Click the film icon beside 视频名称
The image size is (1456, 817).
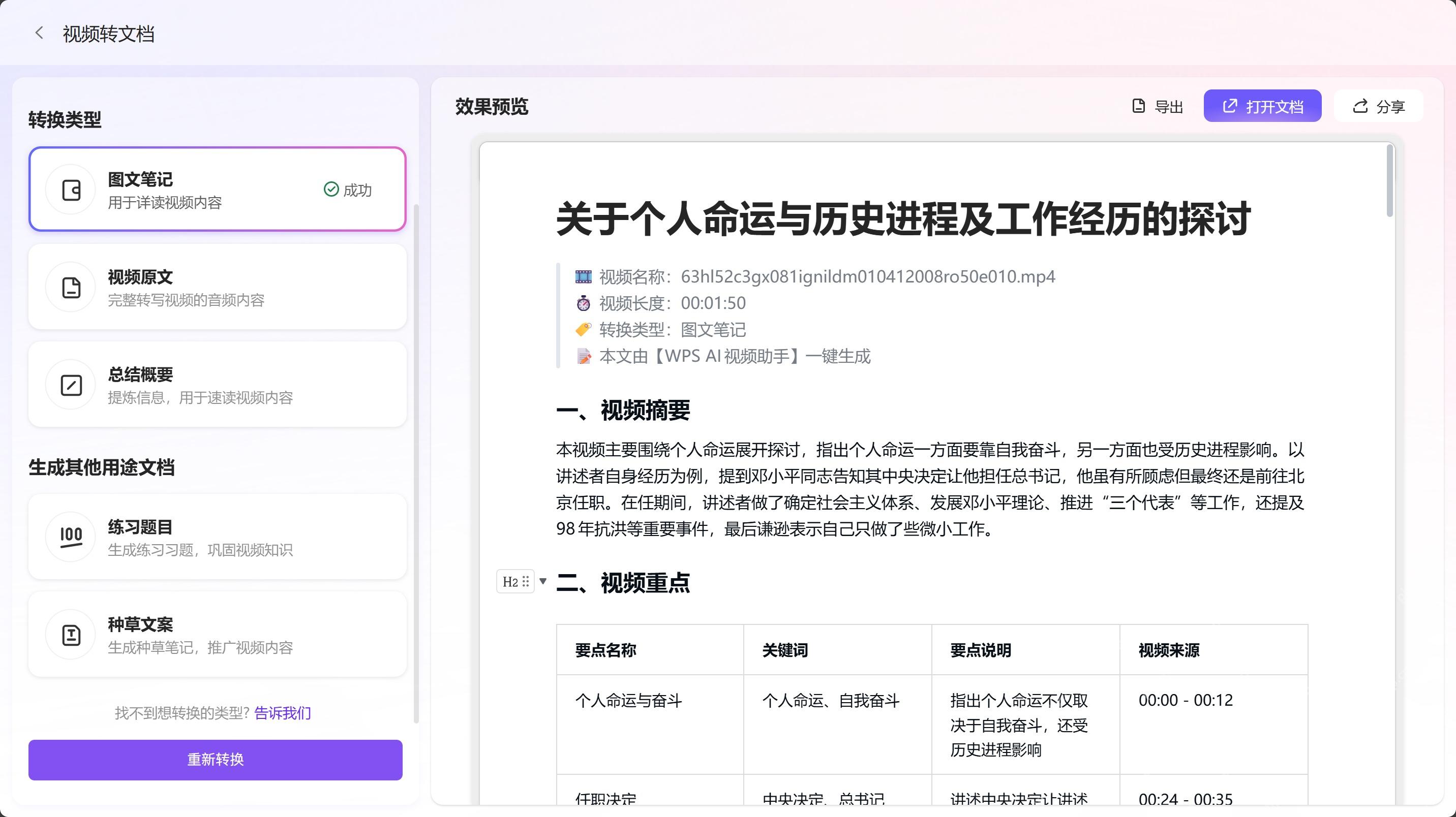coord(583,277)
